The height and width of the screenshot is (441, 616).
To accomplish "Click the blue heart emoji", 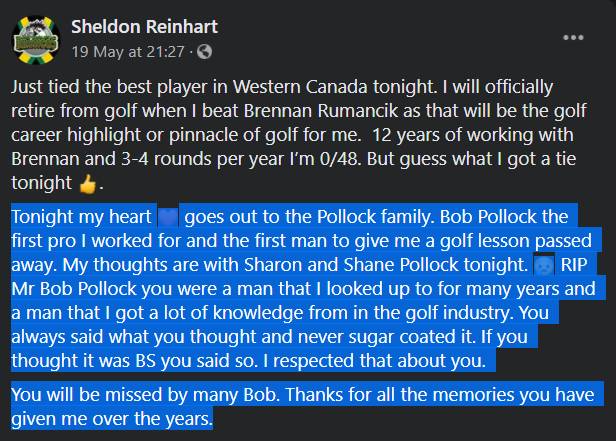I will tap(168, 217).
